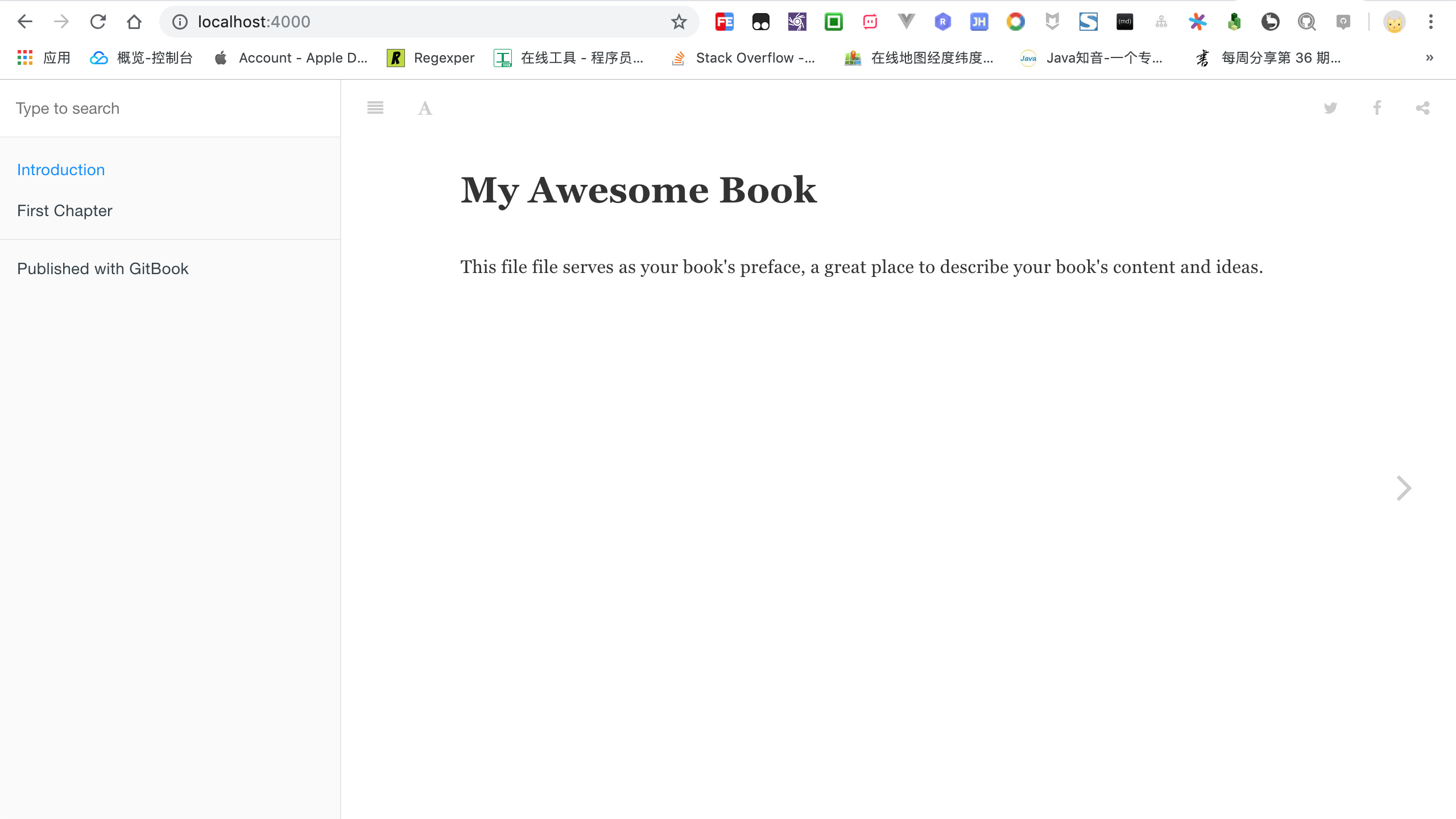The width and height of the screenshot is (1456, 819).
Task: Share the book page on Twitter
Action: tap(1331, 108)
